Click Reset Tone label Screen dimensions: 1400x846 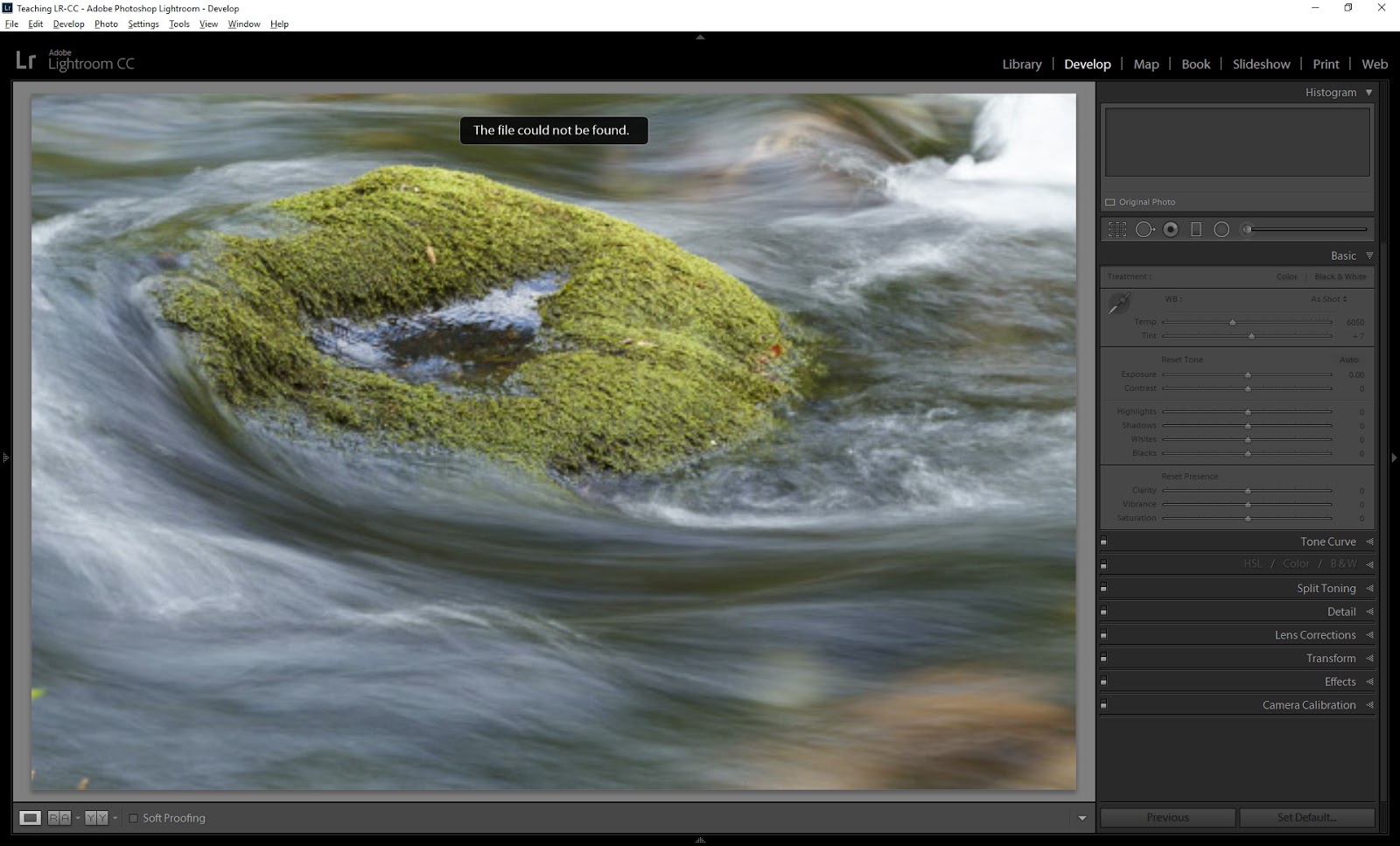pyautogui.click(x=1182, y=360)
